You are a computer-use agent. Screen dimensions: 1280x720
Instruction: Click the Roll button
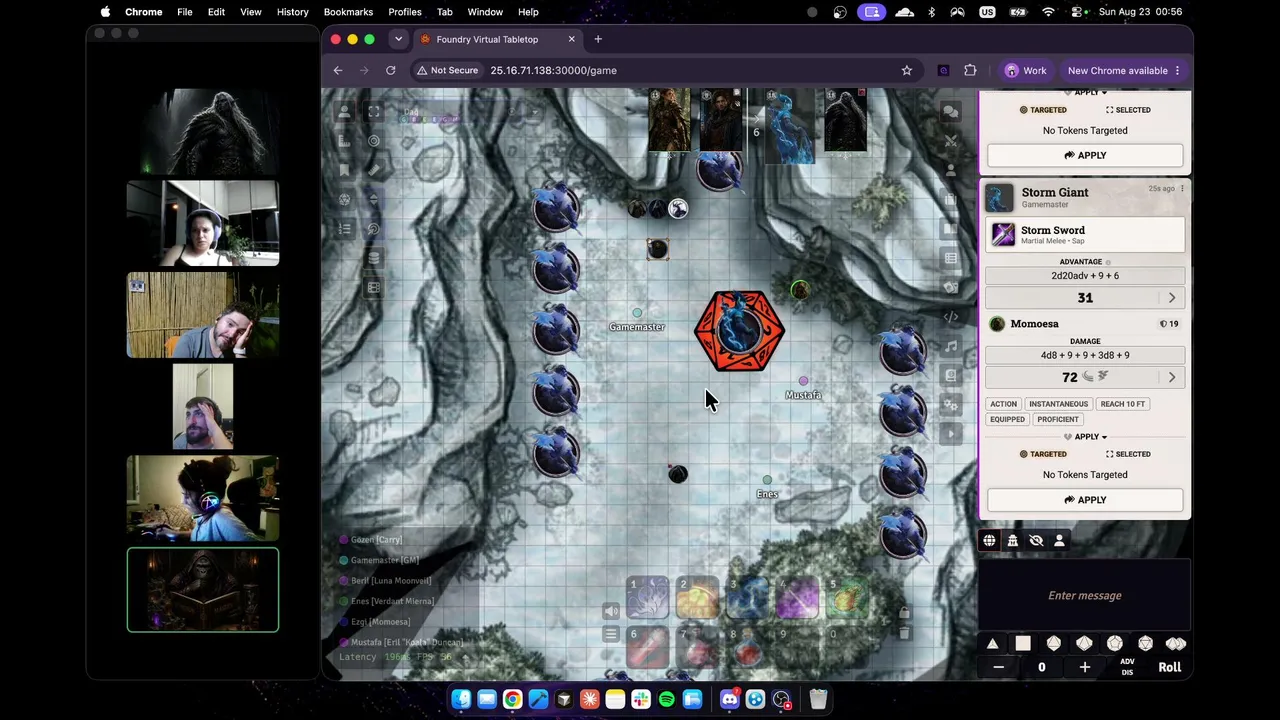click(x=1169, y=667)
